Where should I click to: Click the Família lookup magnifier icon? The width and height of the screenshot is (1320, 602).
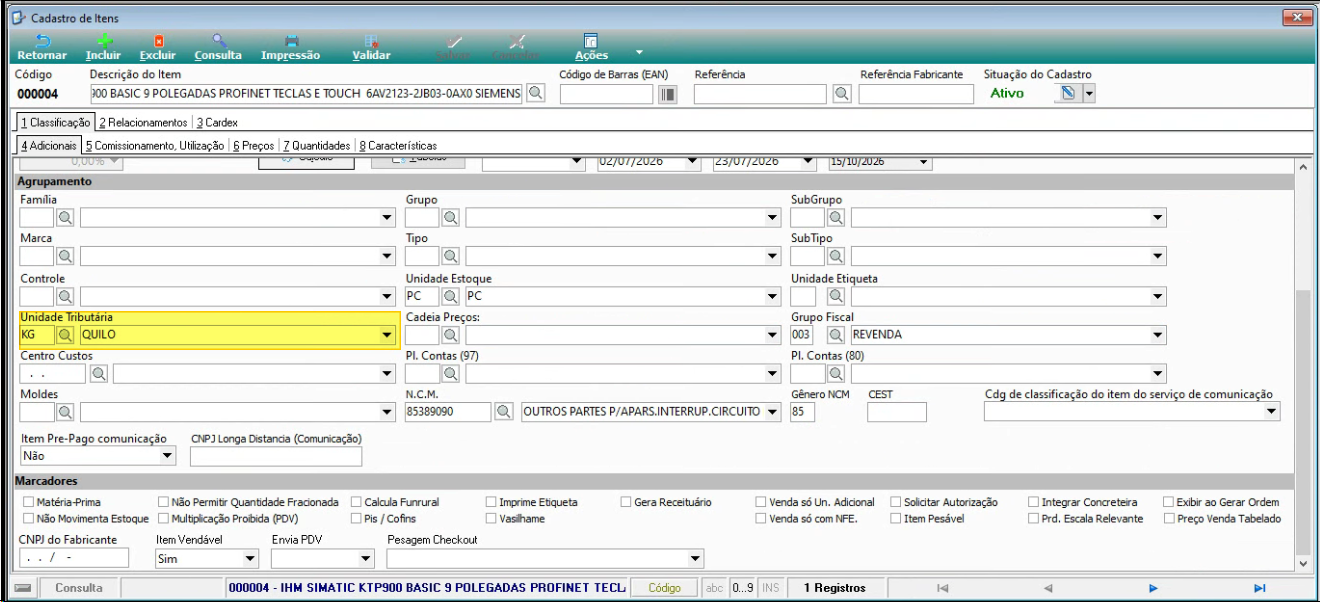tap(65, 217)
